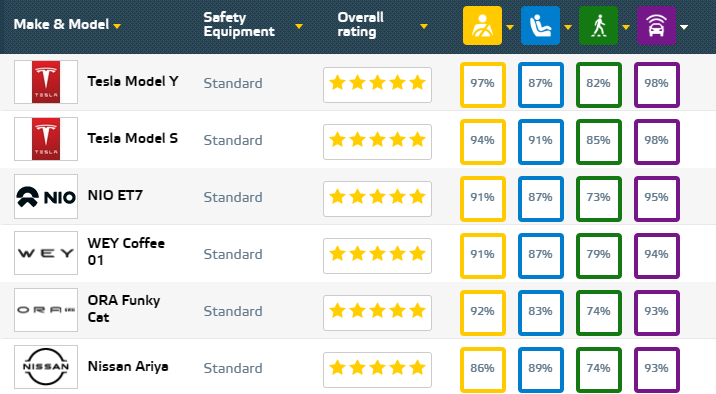Click ORA Funky Cat Standard equipment text
Viewport: 716px width, 394px height.
coord(233,311)
